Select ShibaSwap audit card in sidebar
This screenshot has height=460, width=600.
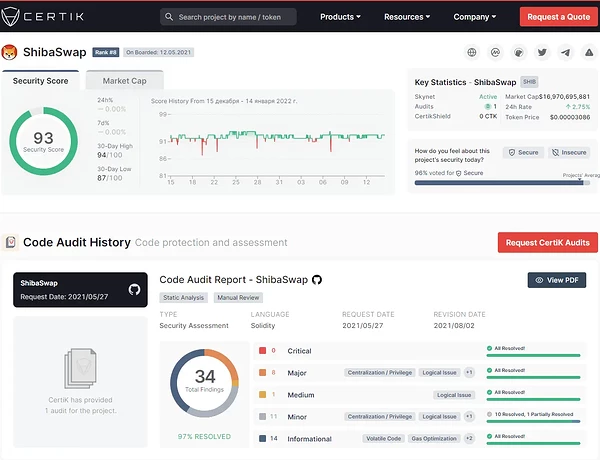point(80,290)
